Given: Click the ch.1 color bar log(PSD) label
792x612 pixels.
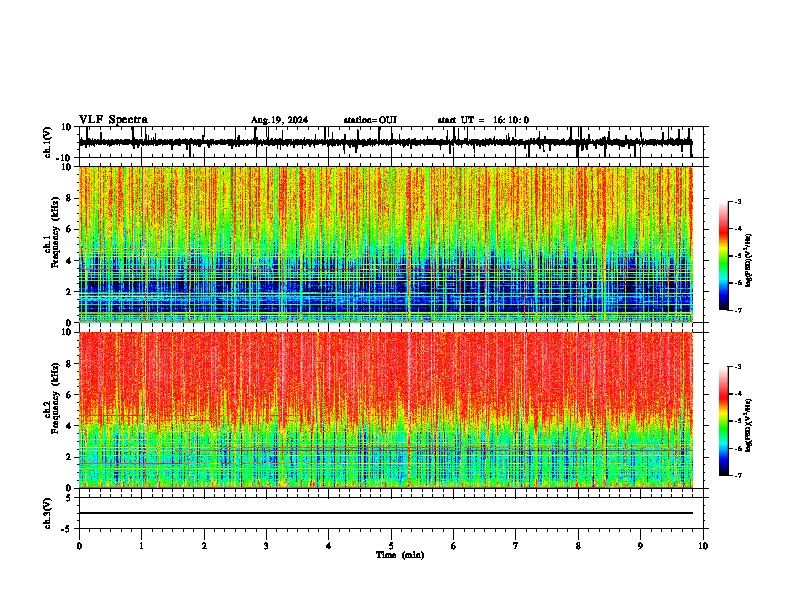Looking at the screenshot, I should [x=749, y=261].
